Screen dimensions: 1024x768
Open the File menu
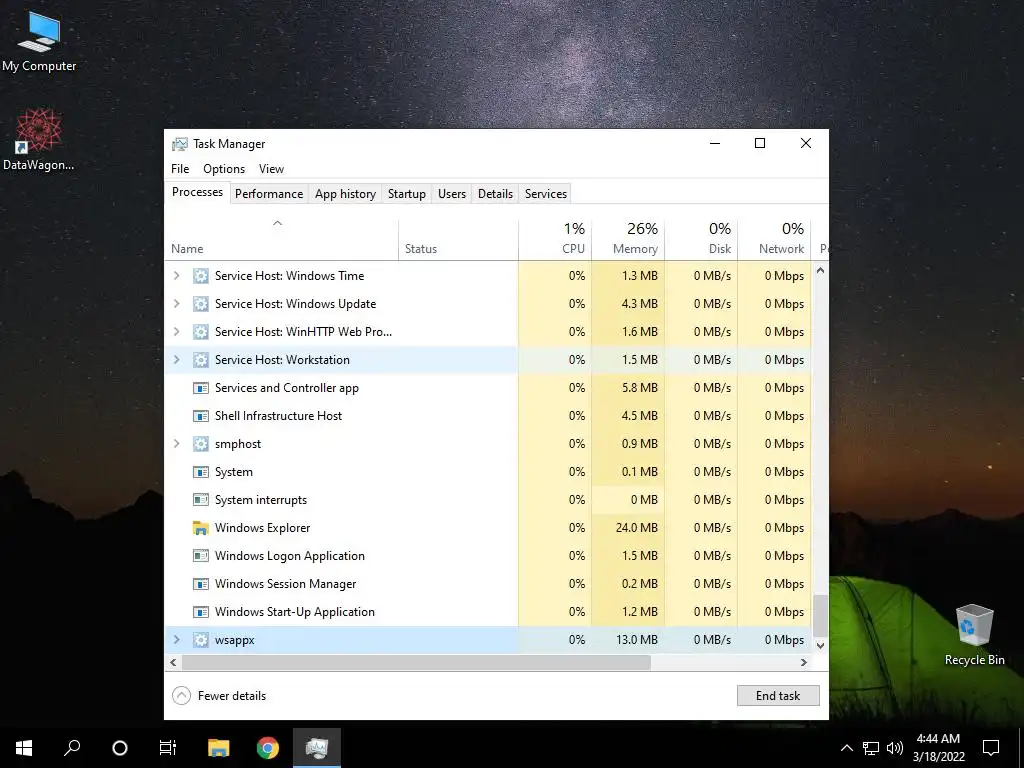click(180, 169)
